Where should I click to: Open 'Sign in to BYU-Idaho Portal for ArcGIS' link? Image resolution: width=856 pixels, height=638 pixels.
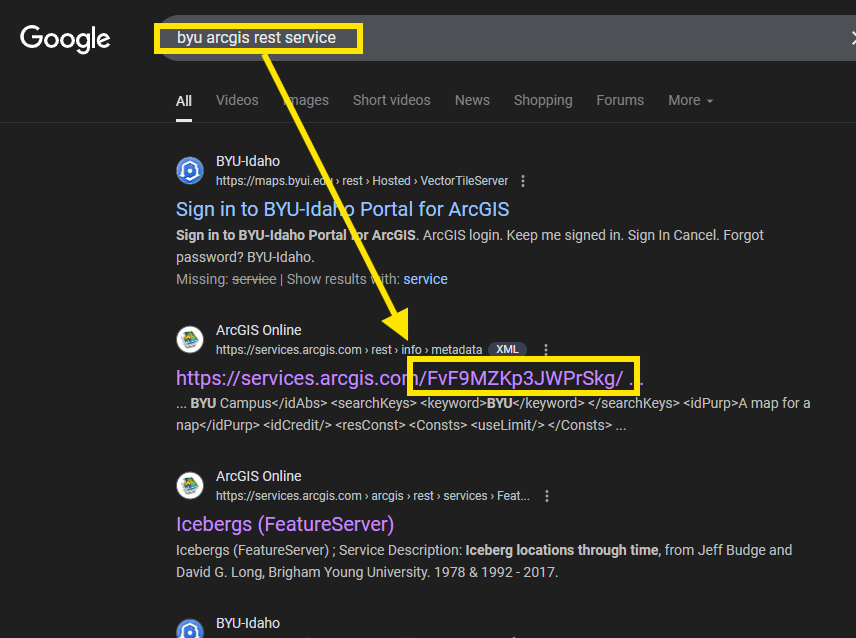click(342, 209)
